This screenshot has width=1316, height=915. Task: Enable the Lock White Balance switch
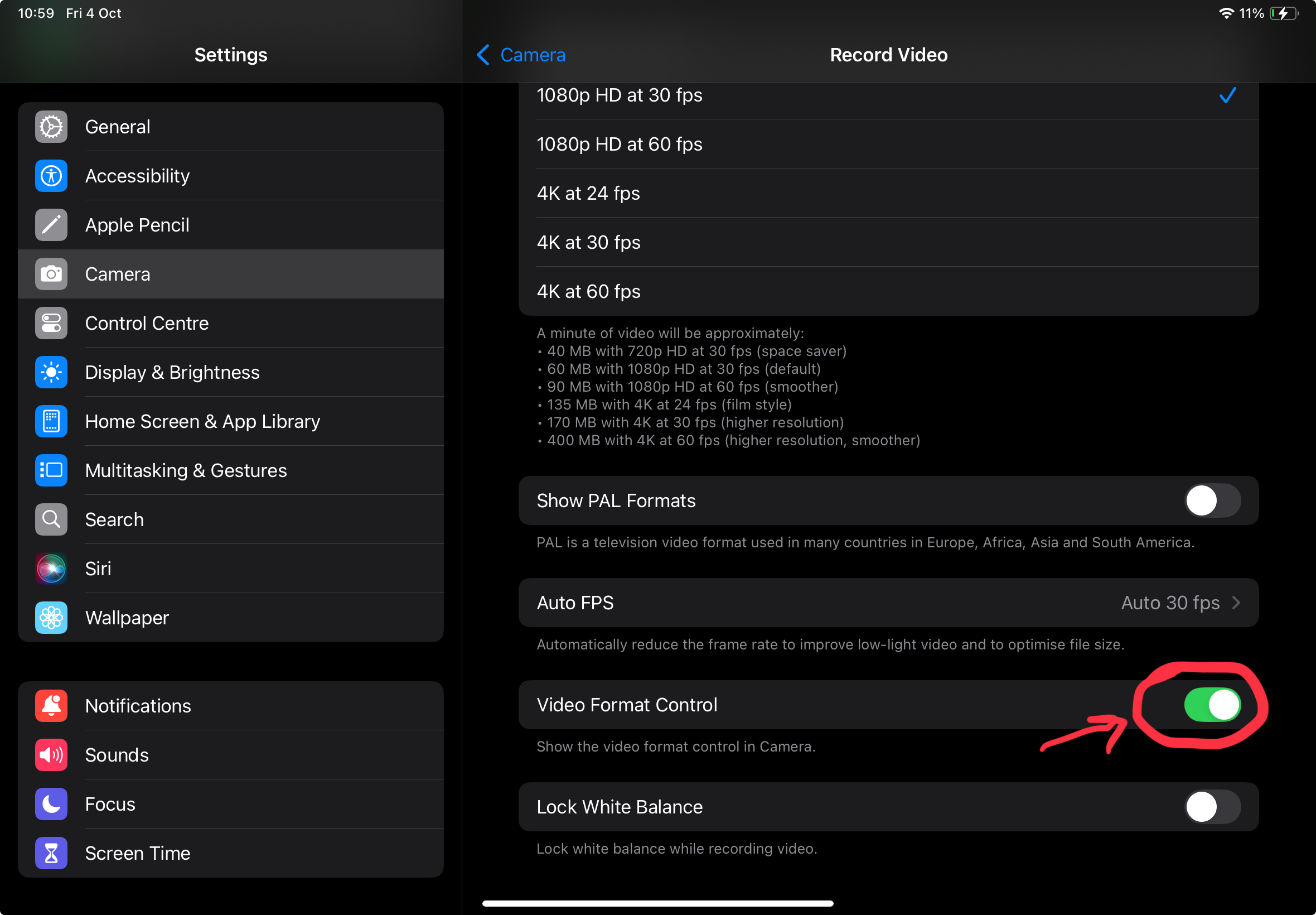click(x=1212, y=807)
